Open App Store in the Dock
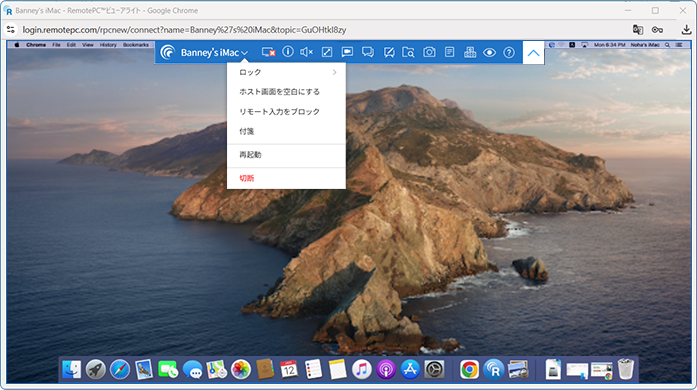Screen dimensions: 697x390 pyautogui.click(x=410, y=370)
